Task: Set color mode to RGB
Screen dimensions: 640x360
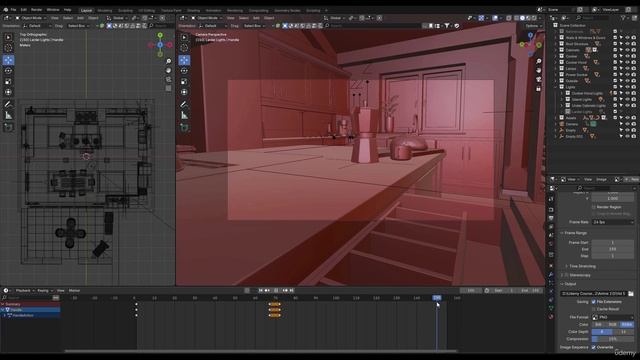Action: pyautogui.click(x=613, y=324)
